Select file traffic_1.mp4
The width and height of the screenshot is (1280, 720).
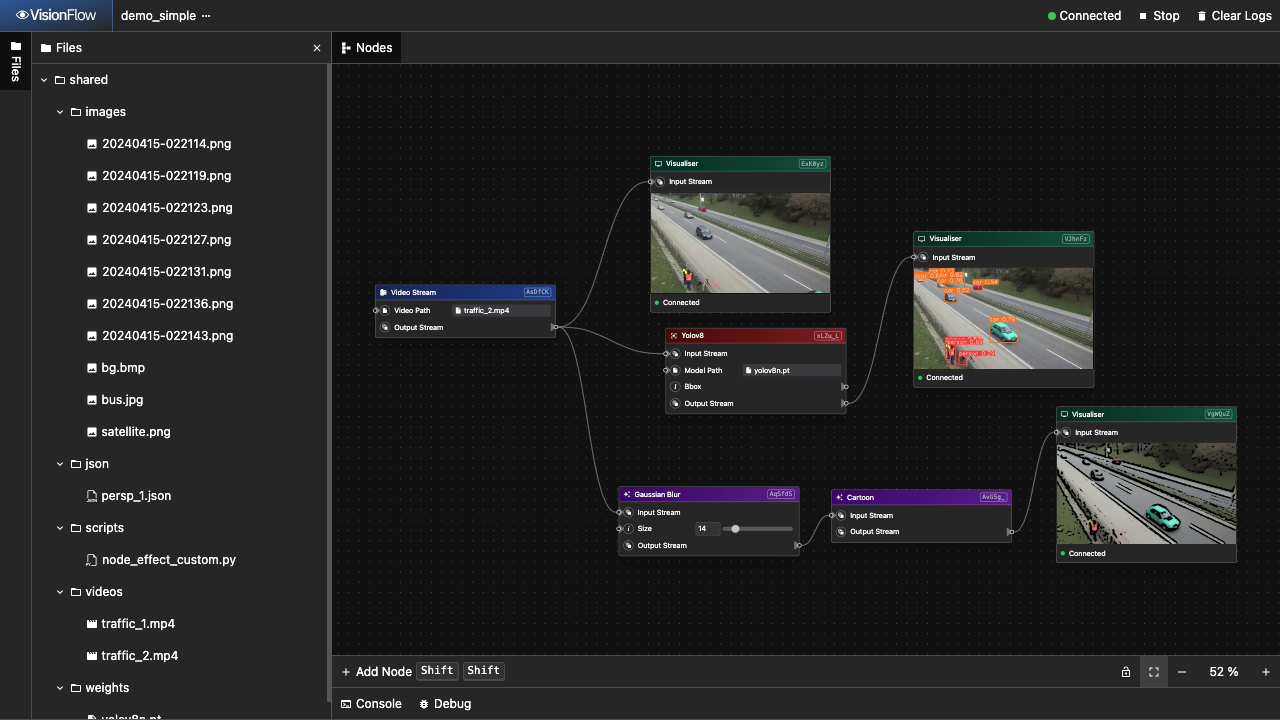click(131, 624)
